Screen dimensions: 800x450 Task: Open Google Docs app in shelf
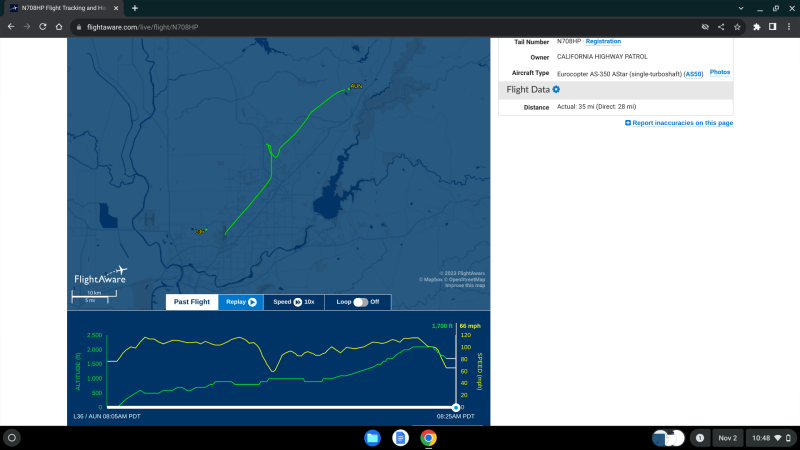[x=401, y=438]
